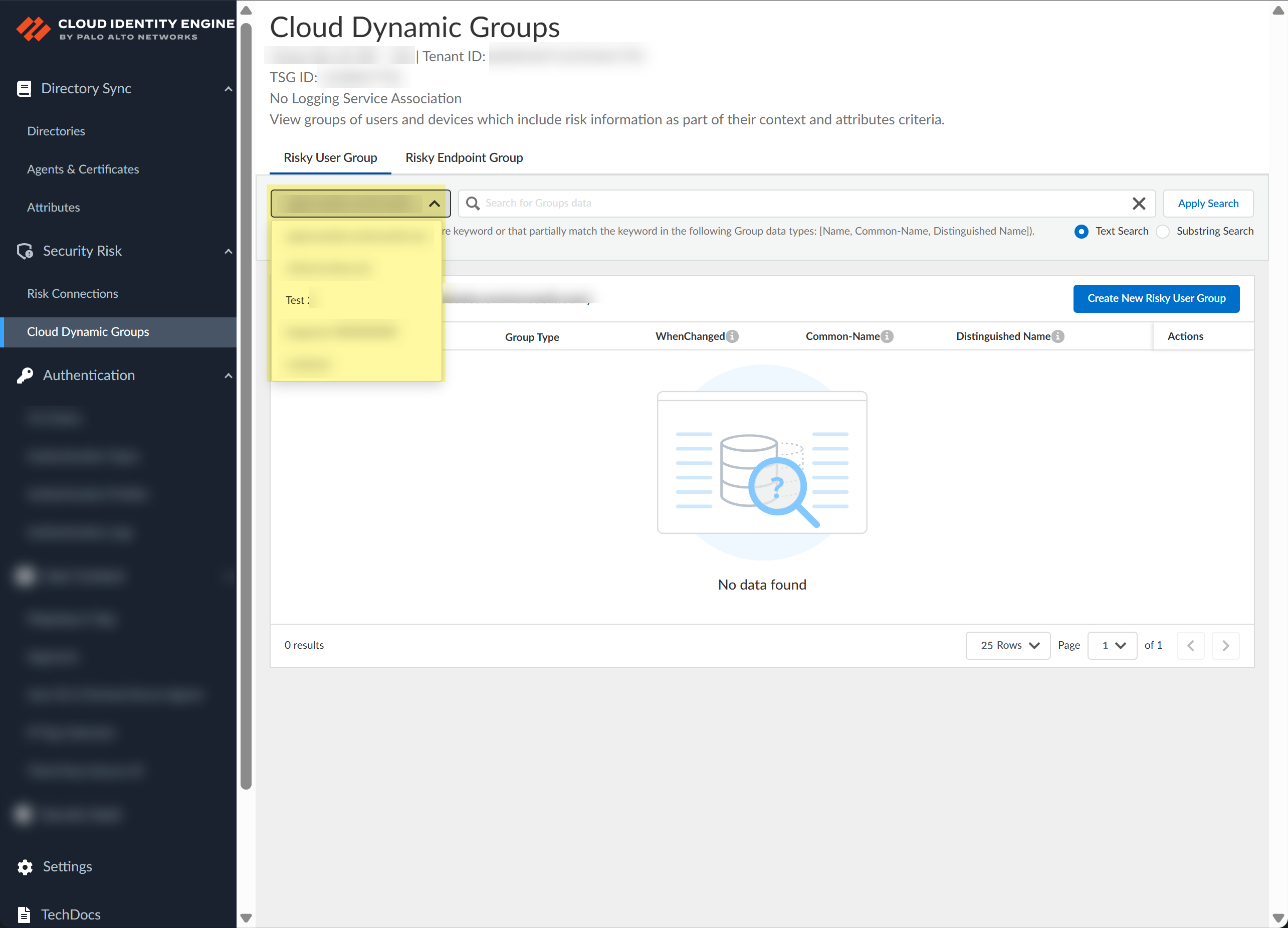This screenshot has width=1288, height=928.
Task: Switch to Risky Endpoint Group tab
Action: coord(464,157)
